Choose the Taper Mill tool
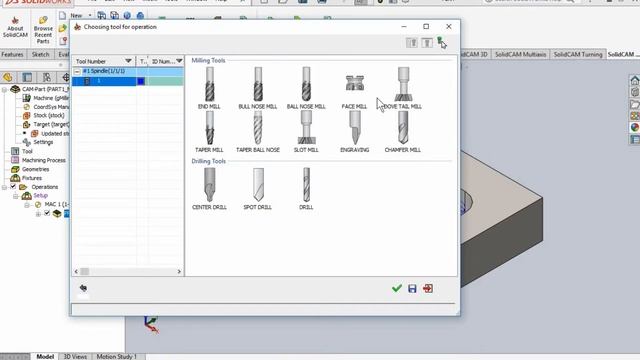Image resolution: width=640 pixels, height=360 pixels. [x=209, y=132]
